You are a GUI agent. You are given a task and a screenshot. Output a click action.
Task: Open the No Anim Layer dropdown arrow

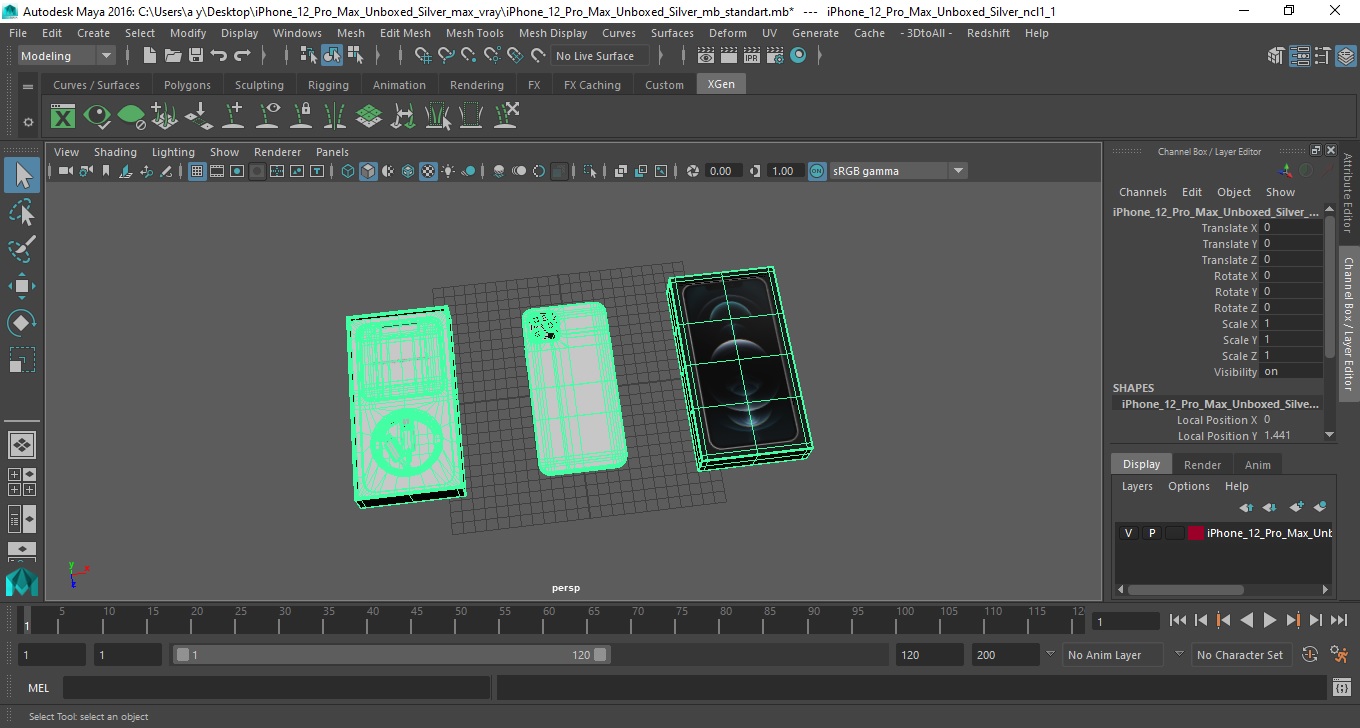tap(1049, 654)
